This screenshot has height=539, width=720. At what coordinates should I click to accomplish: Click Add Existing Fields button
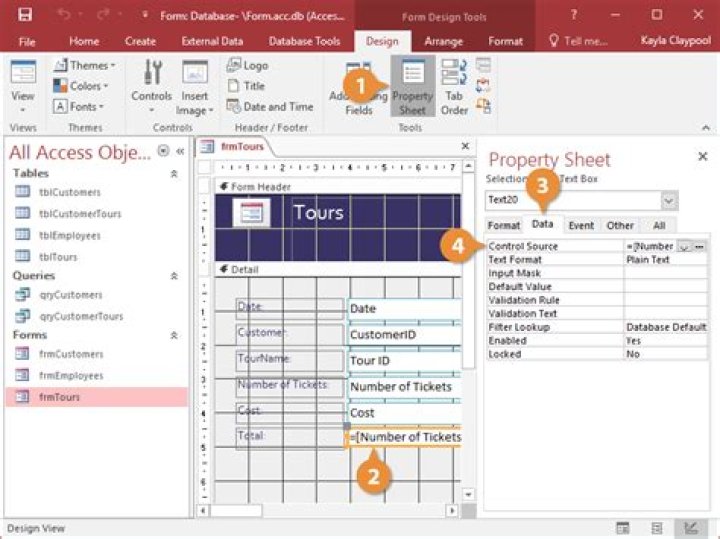click(359, 87)
